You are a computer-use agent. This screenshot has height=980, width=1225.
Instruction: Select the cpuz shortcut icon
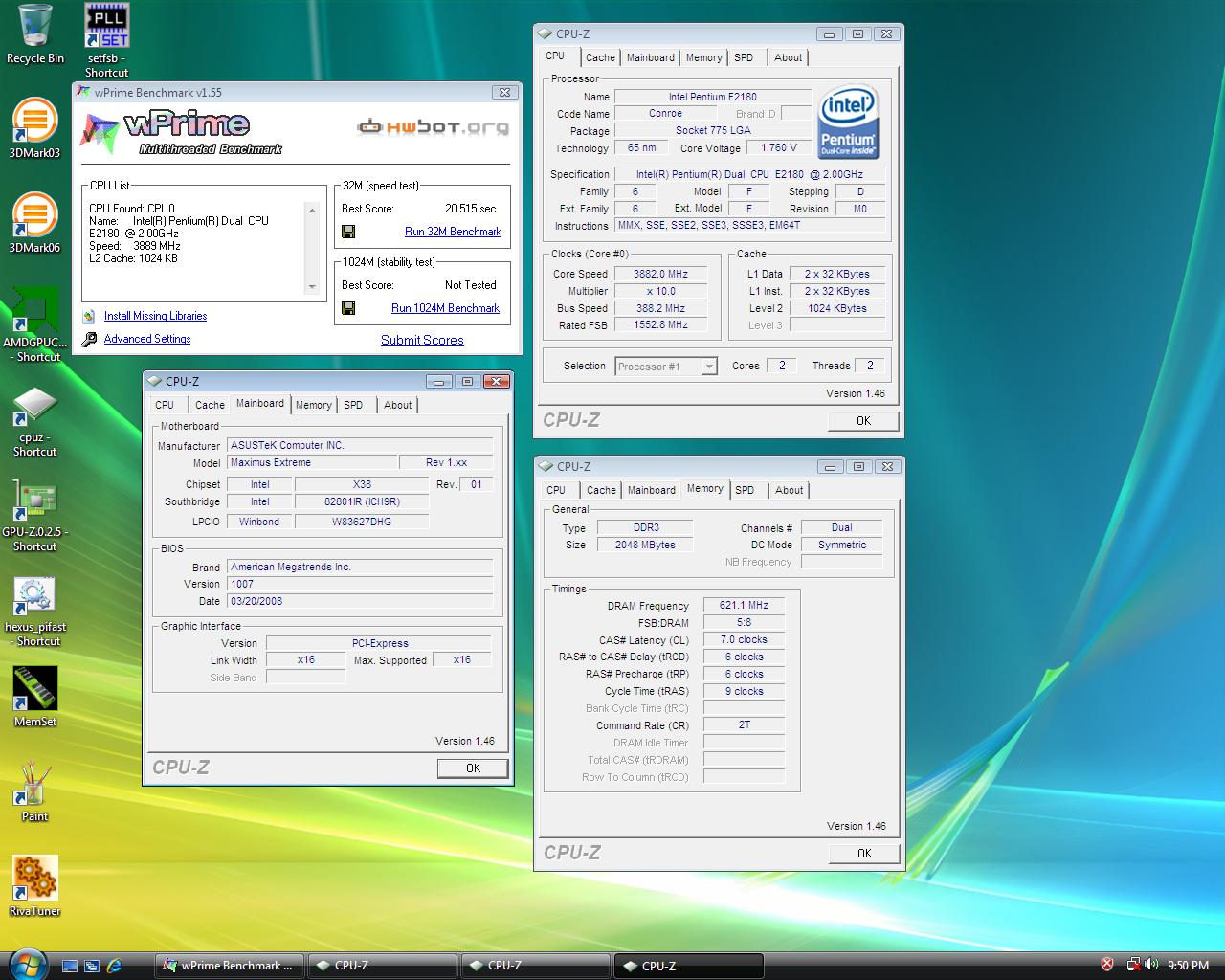[34, 421]
